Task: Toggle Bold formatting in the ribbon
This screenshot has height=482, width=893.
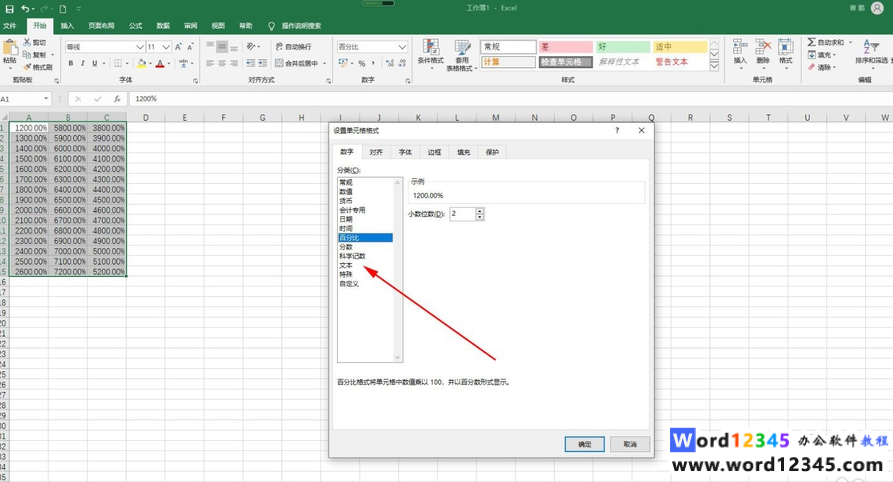Action: 71,64
